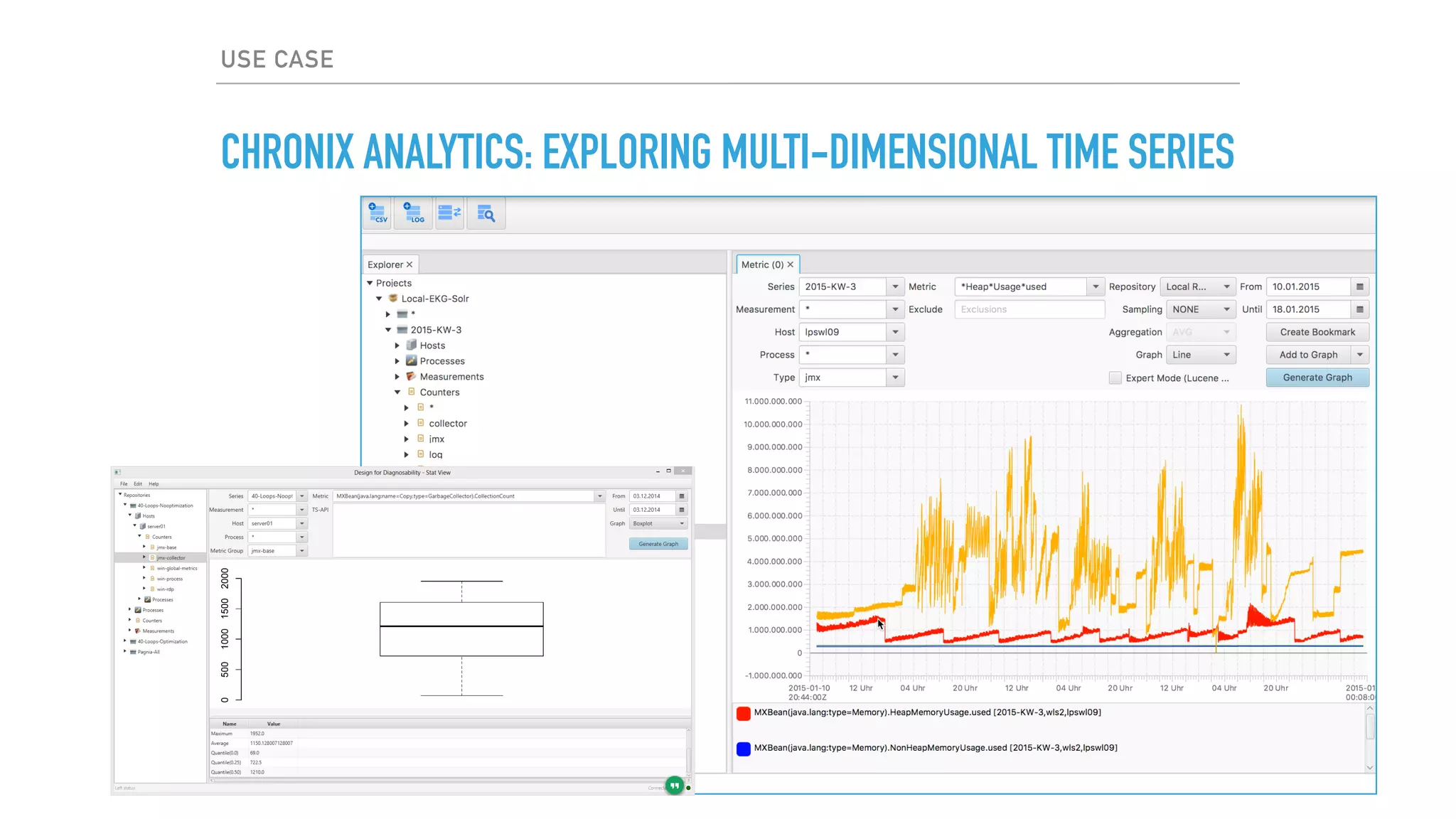Close the Explorer tab with its X
This screenshot has width=1456, height=819.
(x=409, y=264)
